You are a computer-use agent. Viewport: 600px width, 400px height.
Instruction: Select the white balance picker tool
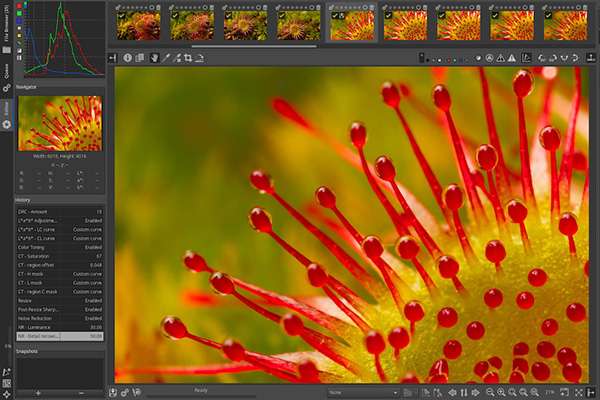click(166, 58)
